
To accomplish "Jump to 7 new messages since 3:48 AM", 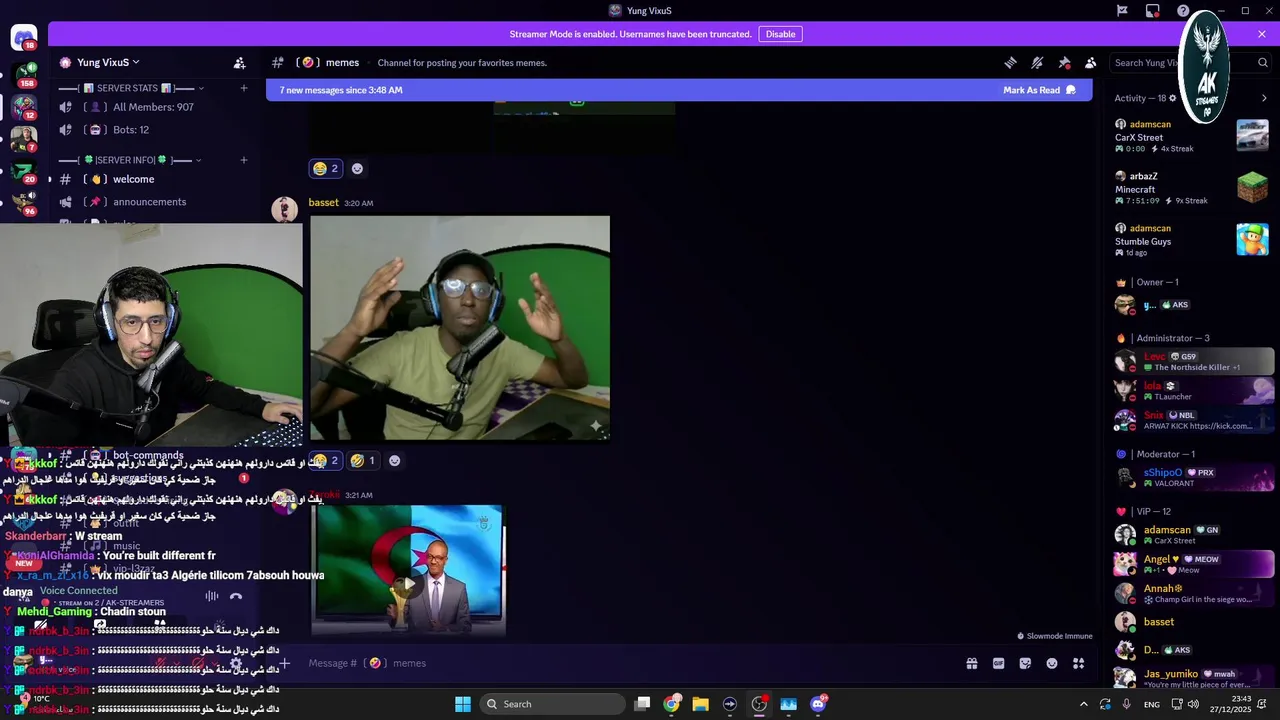I will [x=341, y=90].
